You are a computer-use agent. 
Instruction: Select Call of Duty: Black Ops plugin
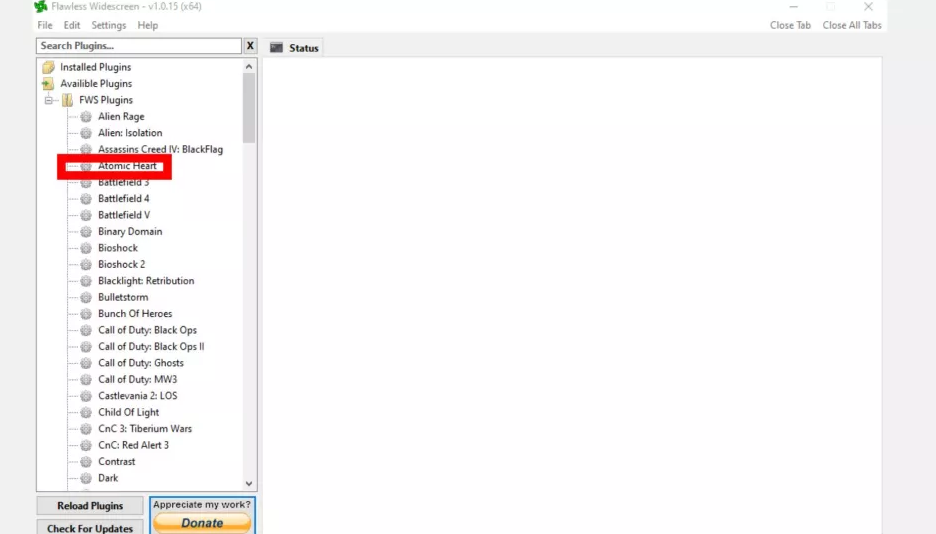[x=147, y=330]
